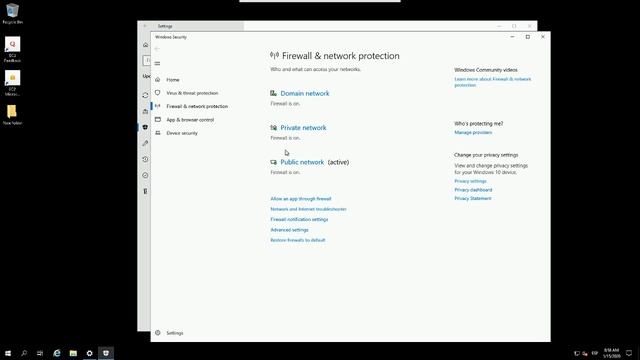Viewport: 640px width, 360px height.
Task: Click Manage providers link
Action: click(473, 133)
